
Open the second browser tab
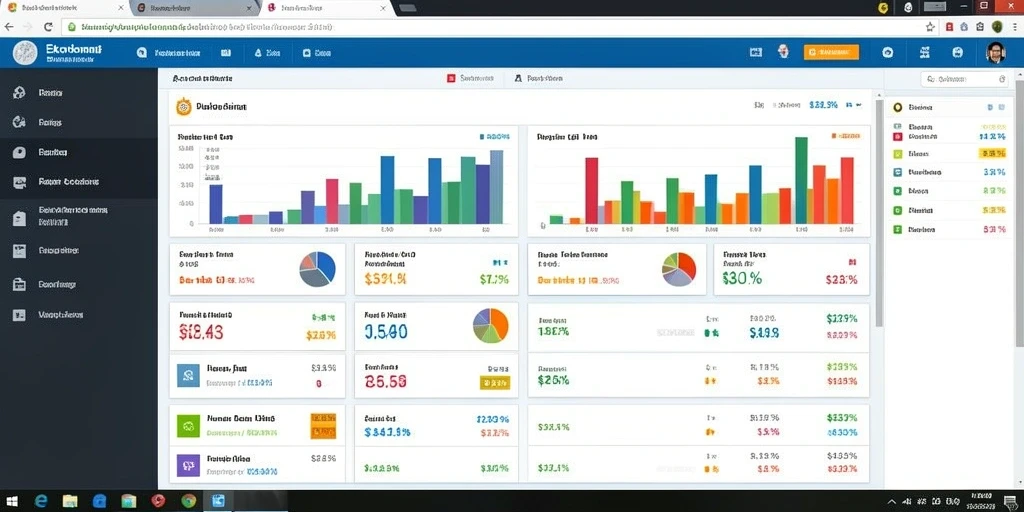pos(196,8)
